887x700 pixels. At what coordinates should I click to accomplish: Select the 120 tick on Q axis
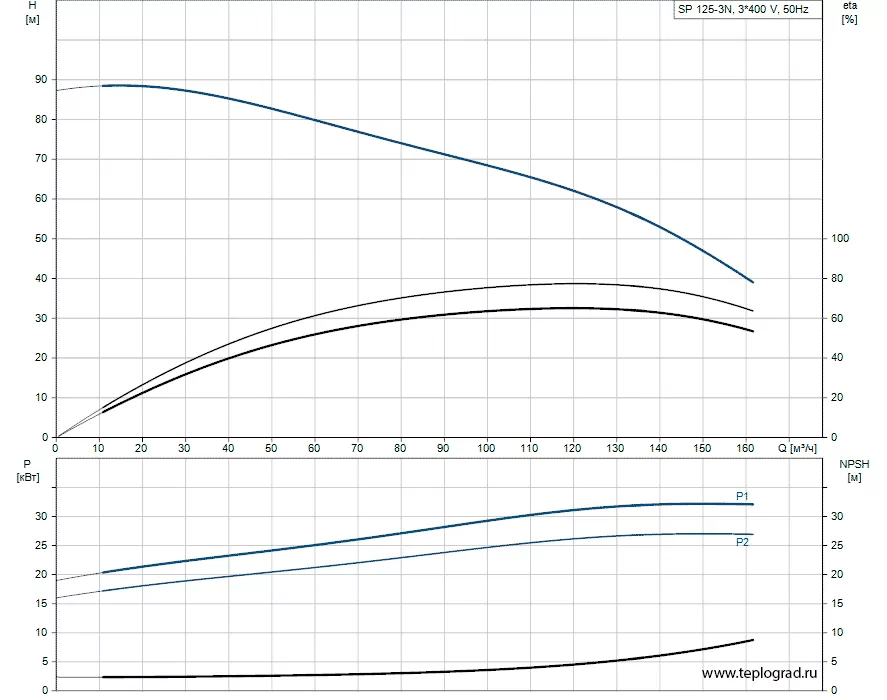pos(572,448)
